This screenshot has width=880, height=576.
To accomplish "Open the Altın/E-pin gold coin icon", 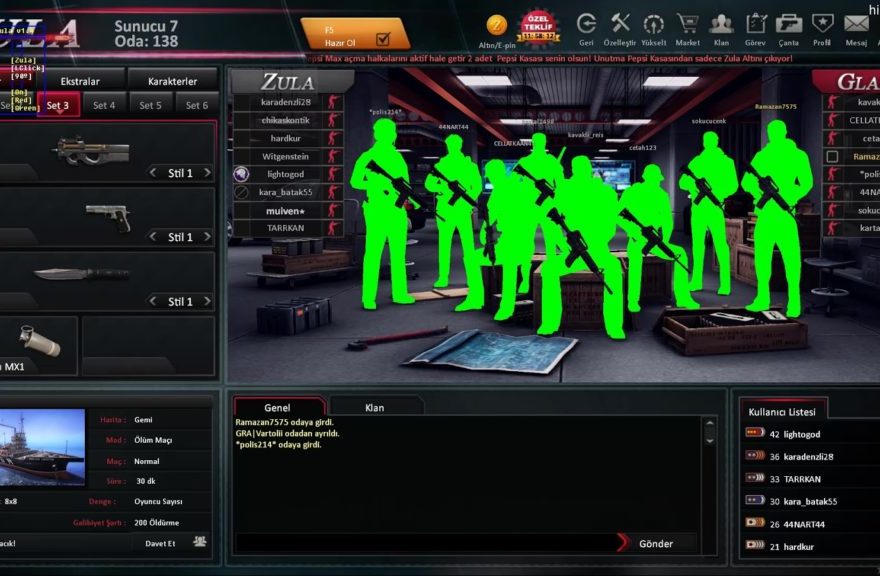I will [497, 25].
